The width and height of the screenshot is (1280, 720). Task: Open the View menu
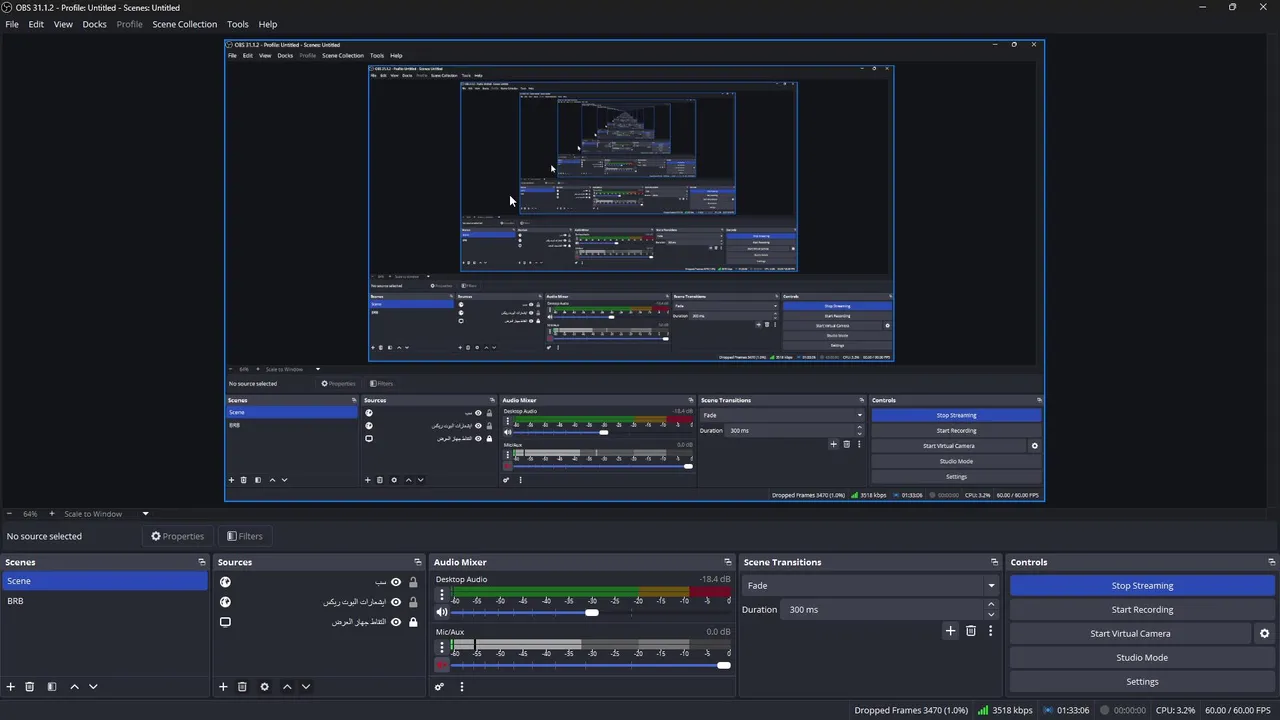coord(63,24)
